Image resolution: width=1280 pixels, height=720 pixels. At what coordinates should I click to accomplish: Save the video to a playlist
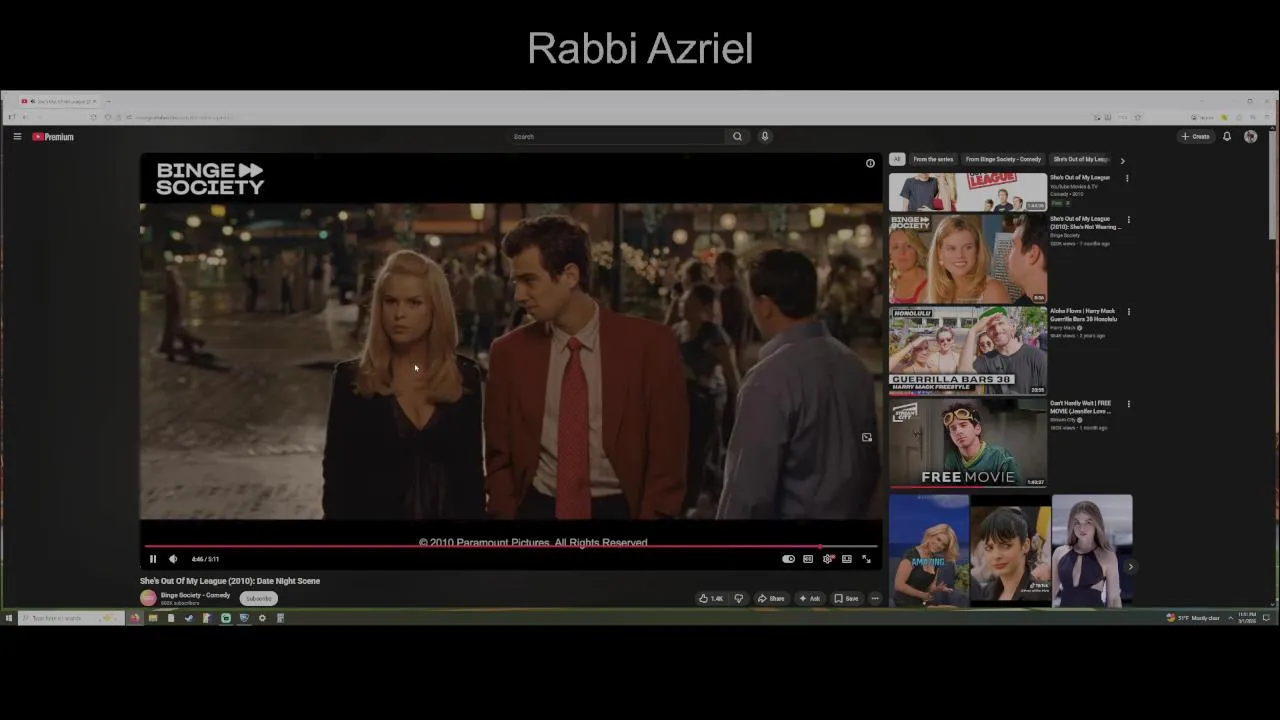(x=847, y=598)
